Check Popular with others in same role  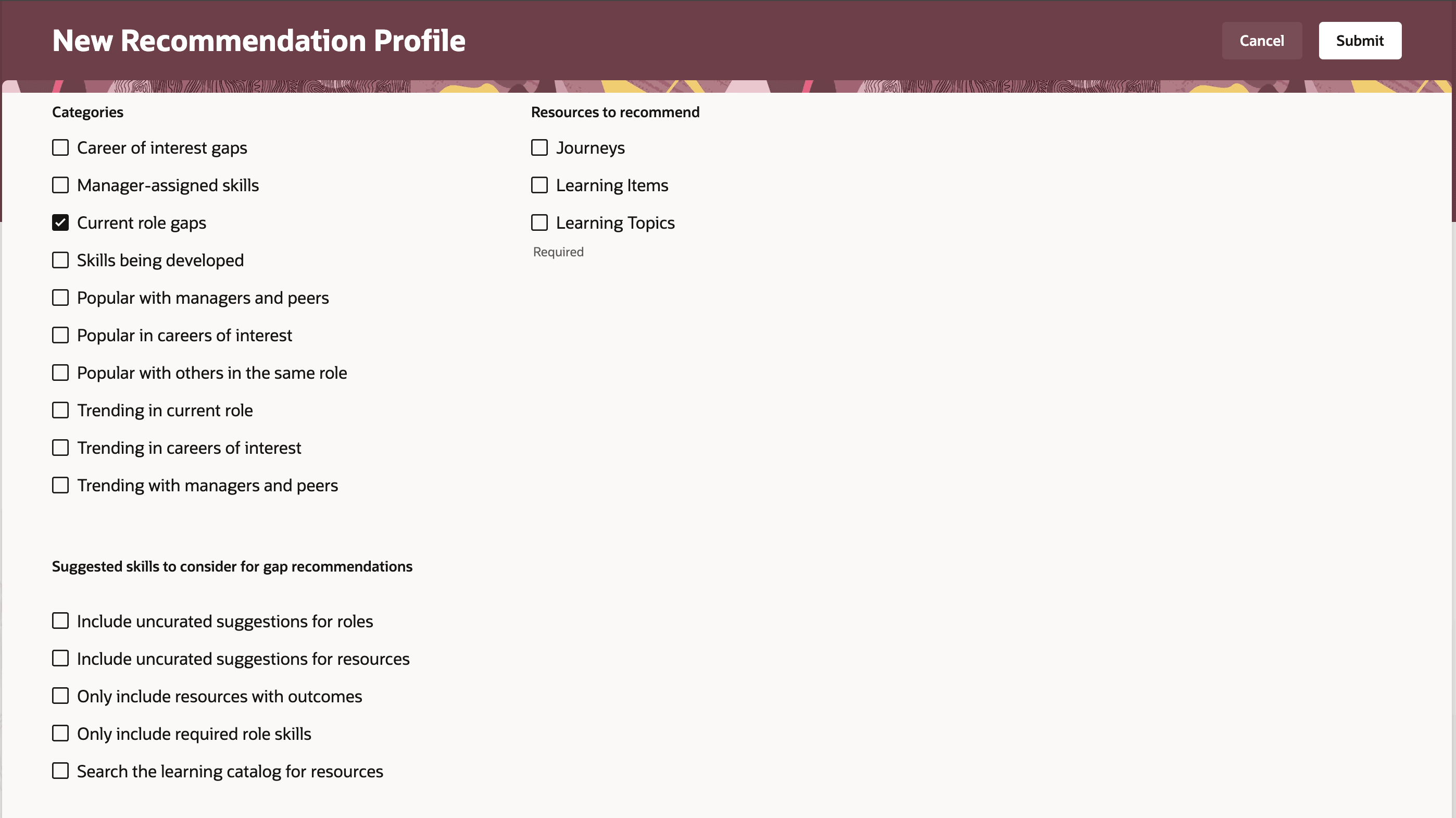(60, 373)
